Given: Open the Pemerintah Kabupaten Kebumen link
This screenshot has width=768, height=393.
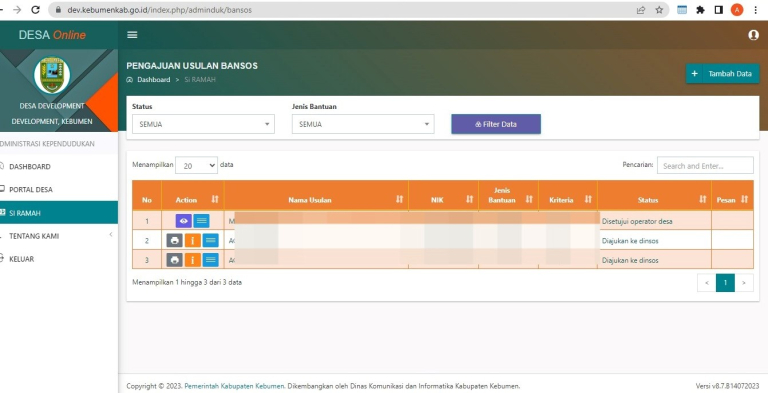Looking at the screenshot, I should (x=234, y=386).
